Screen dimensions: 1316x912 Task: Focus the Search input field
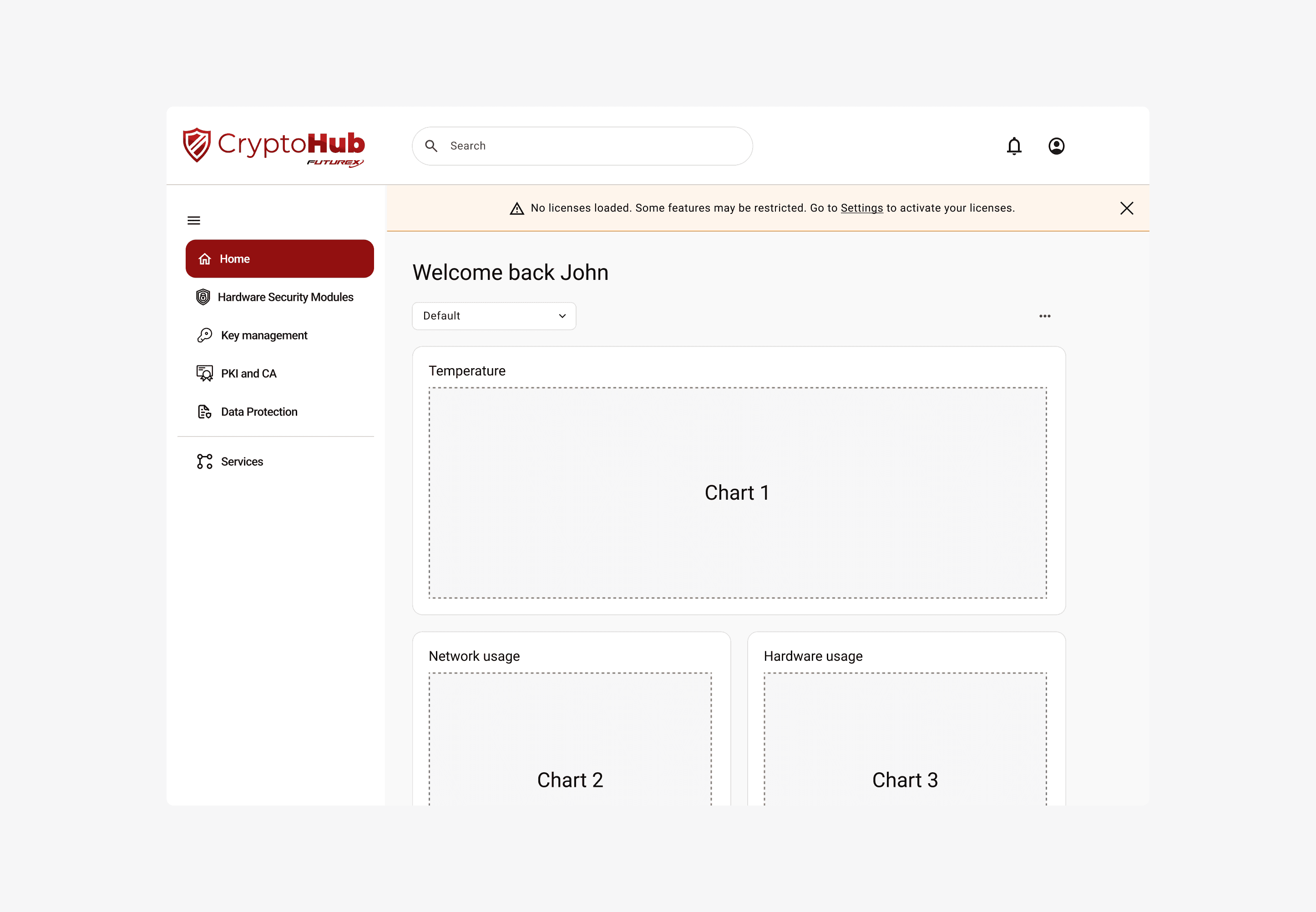582,146
